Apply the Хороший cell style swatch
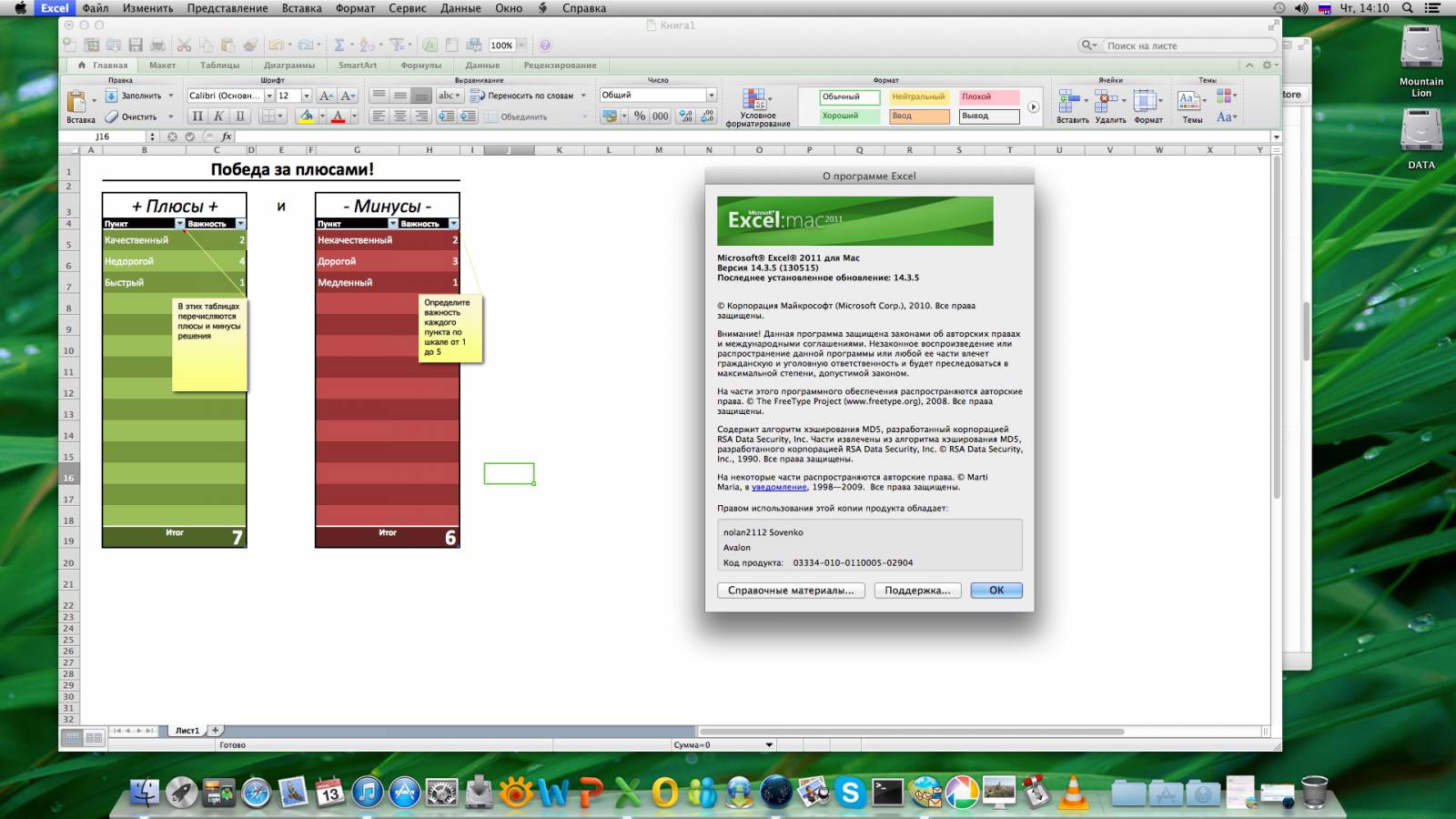The height and width of the screenshot is (819, 1456). [x=849, y=116]
